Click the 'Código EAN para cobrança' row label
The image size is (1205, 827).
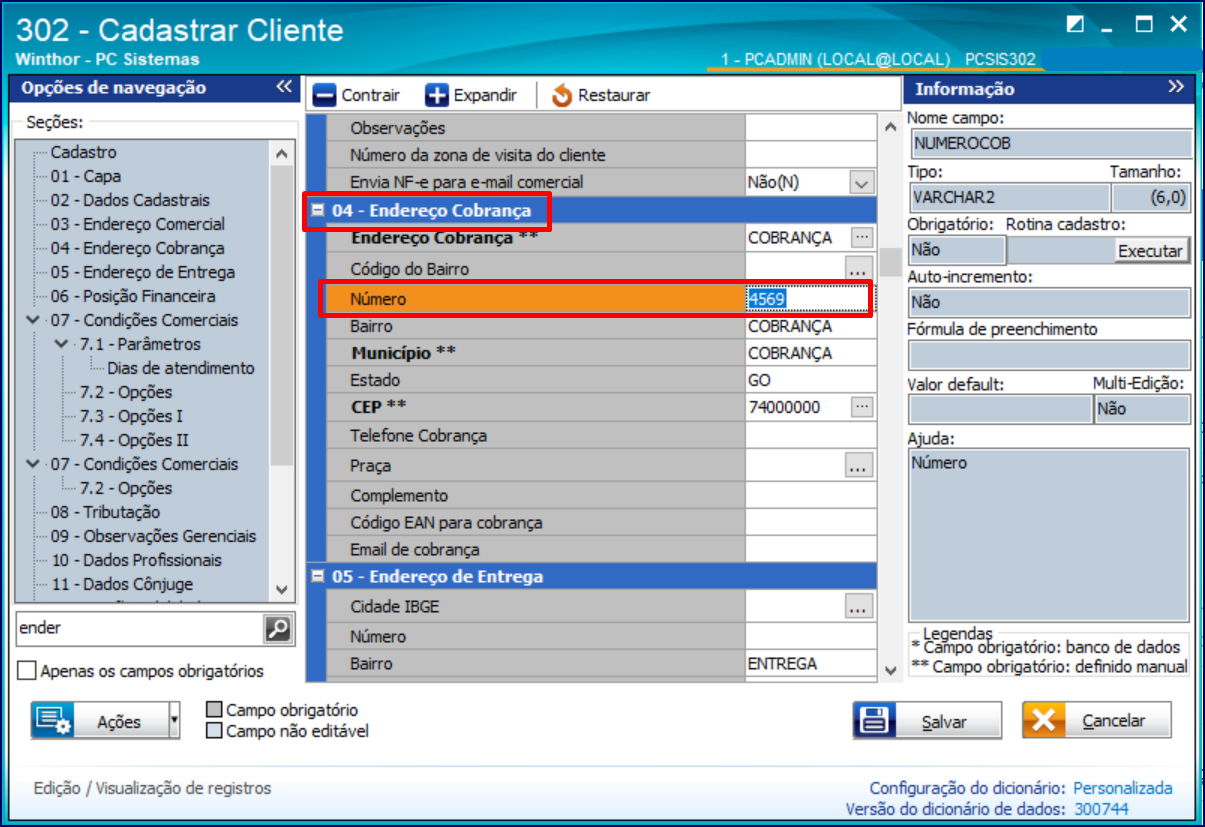coord(446,523)
